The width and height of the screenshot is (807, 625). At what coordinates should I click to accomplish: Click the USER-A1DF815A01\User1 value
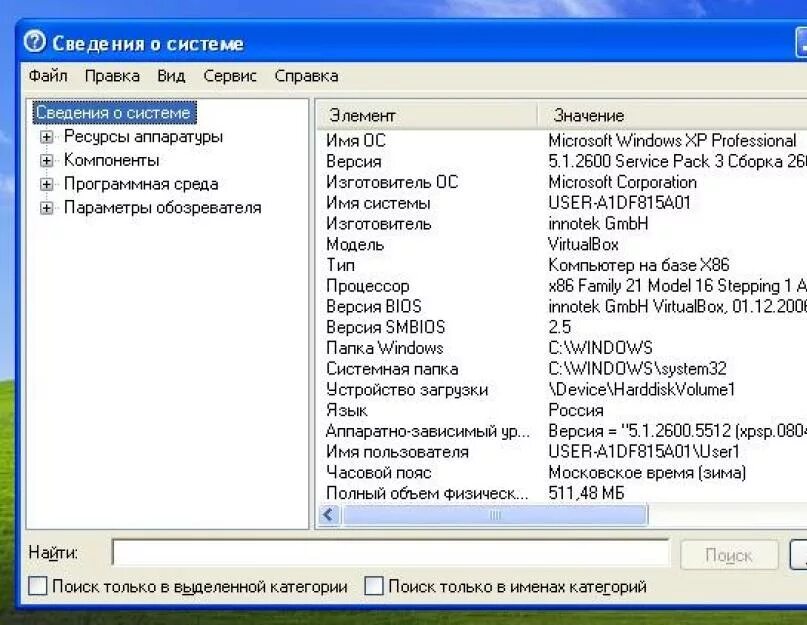click(644, 452)
